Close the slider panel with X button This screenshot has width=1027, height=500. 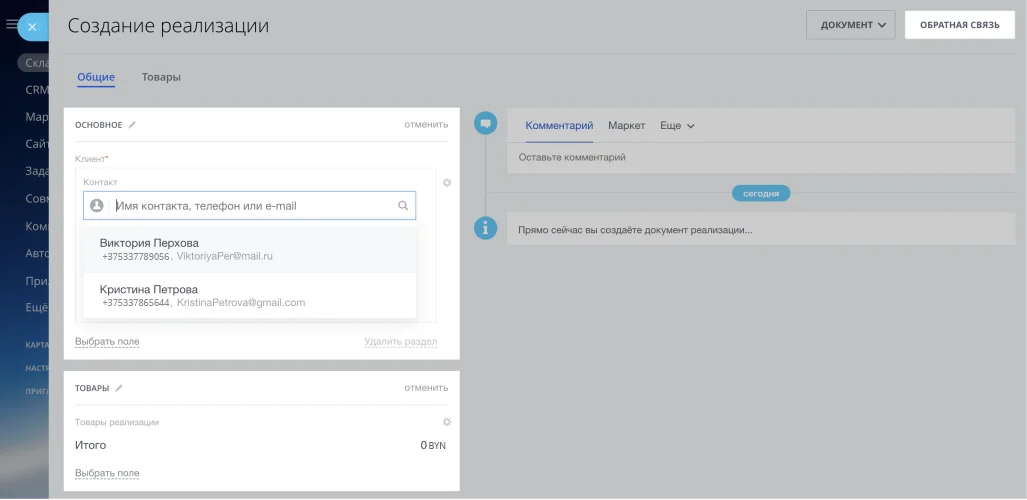32,27
